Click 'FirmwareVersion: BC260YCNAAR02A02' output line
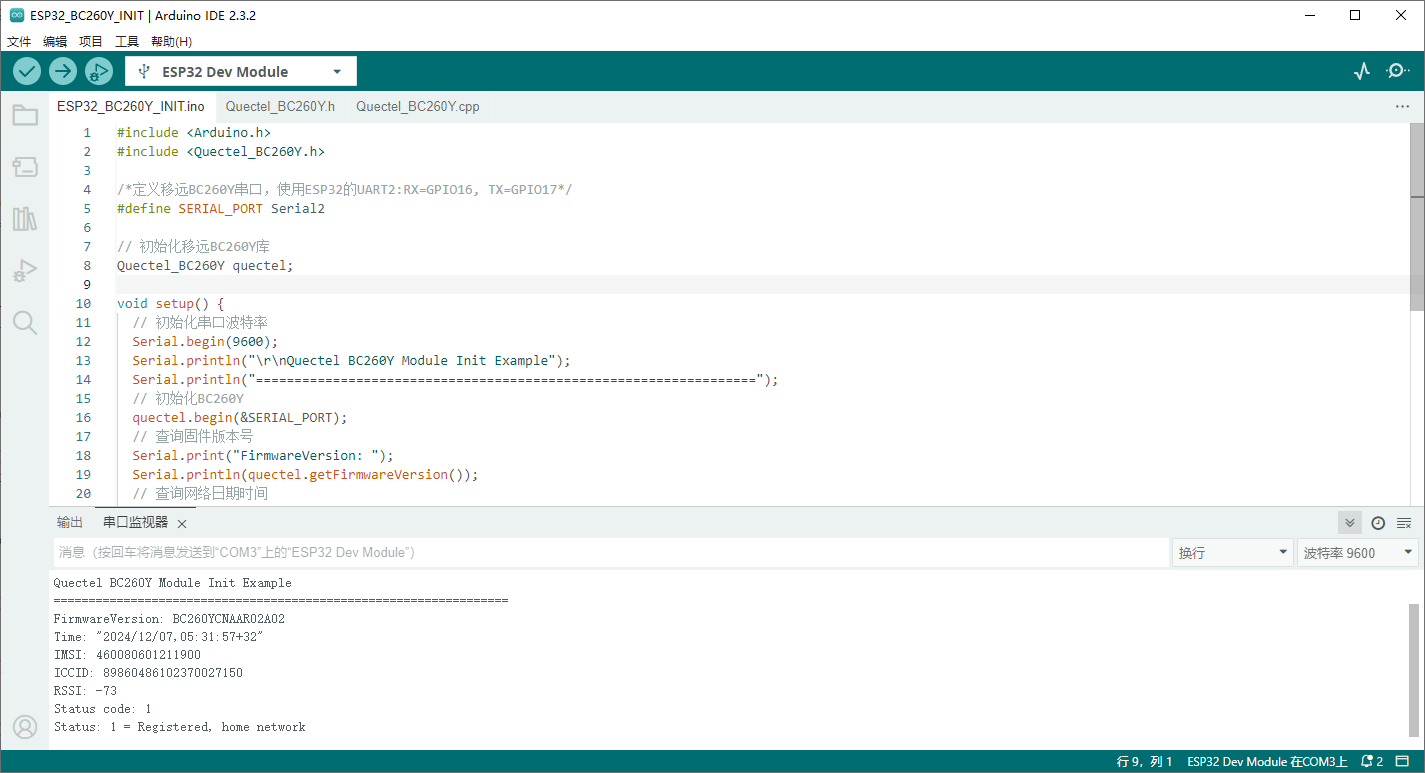This screenshot has height=773, width=1425. pyautogui.click(x=169, y=619)
